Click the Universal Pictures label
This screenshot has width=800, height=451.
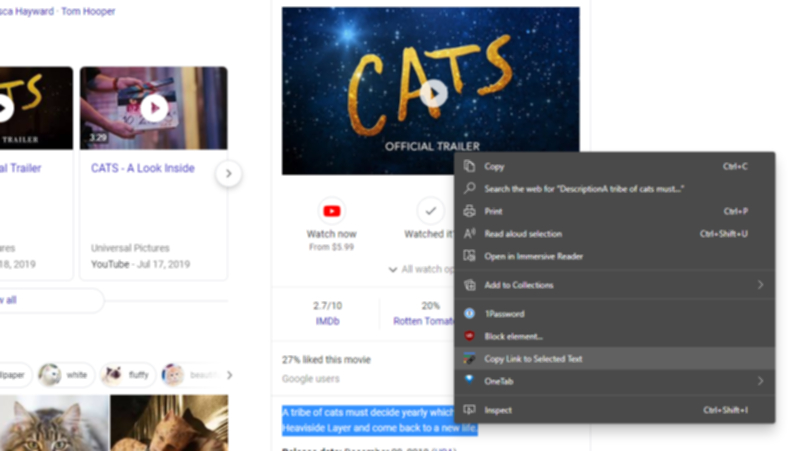pos(130,248)
